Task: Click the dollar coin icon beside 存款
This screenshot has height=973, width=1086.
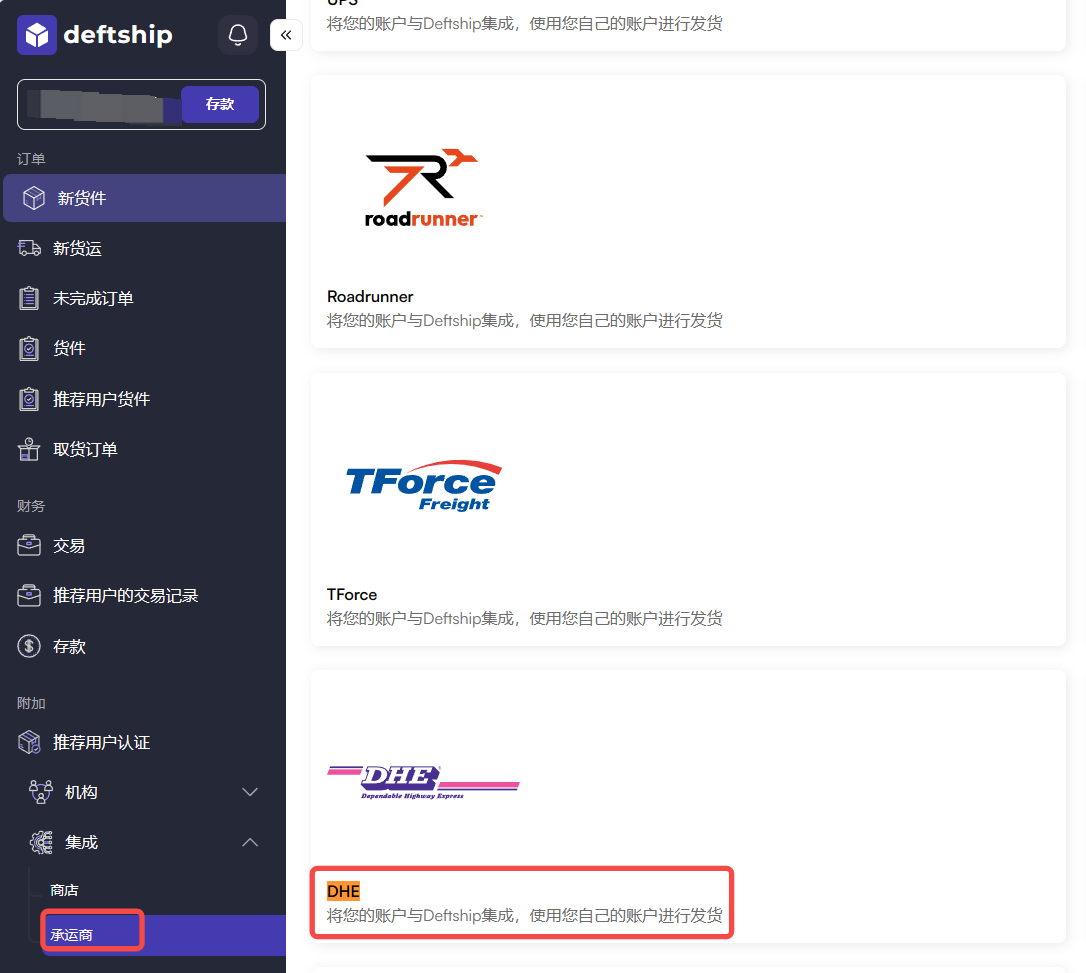Action: (x=29, y=646)
